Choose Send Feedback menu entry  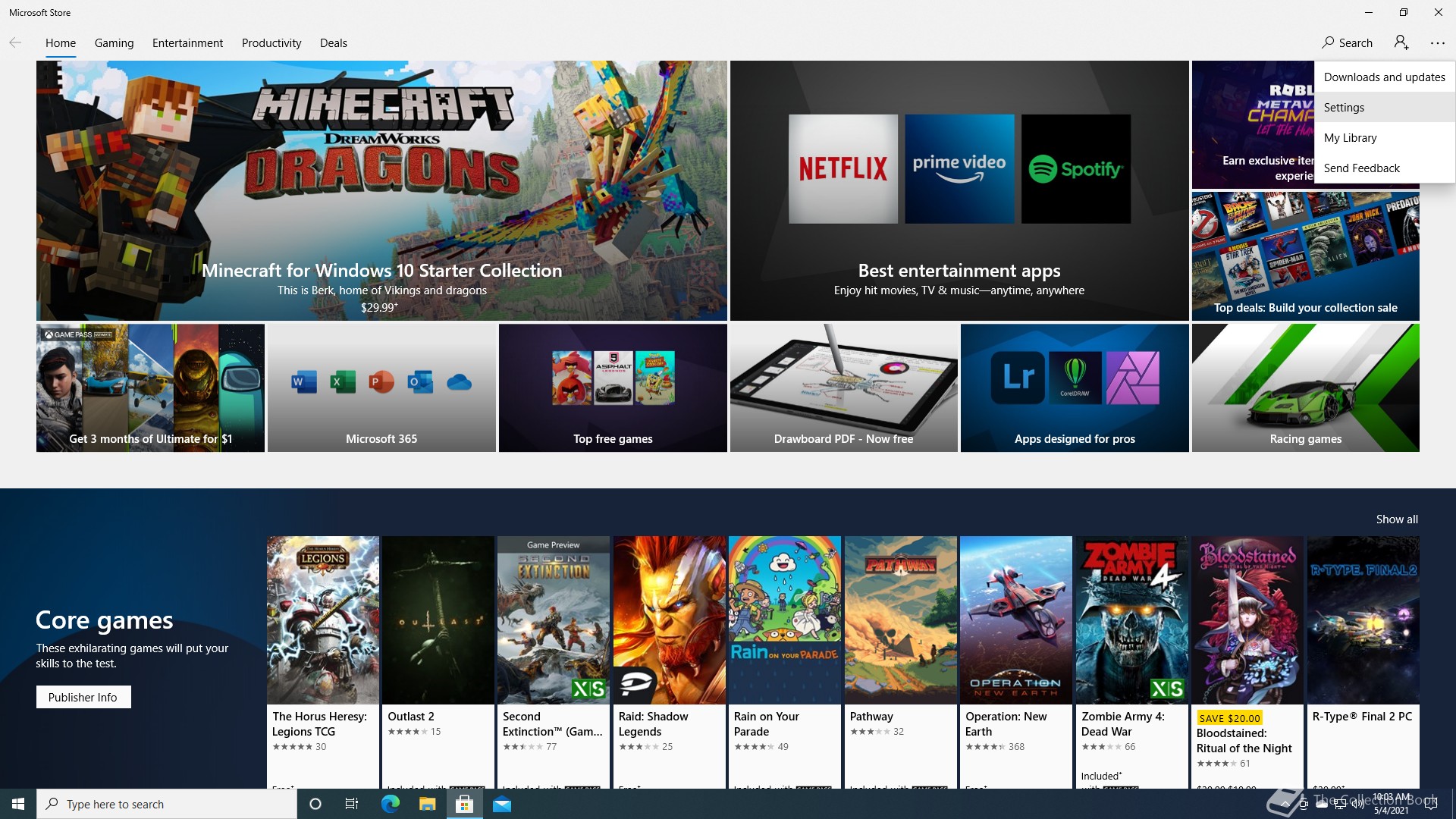pos(1385,168)
